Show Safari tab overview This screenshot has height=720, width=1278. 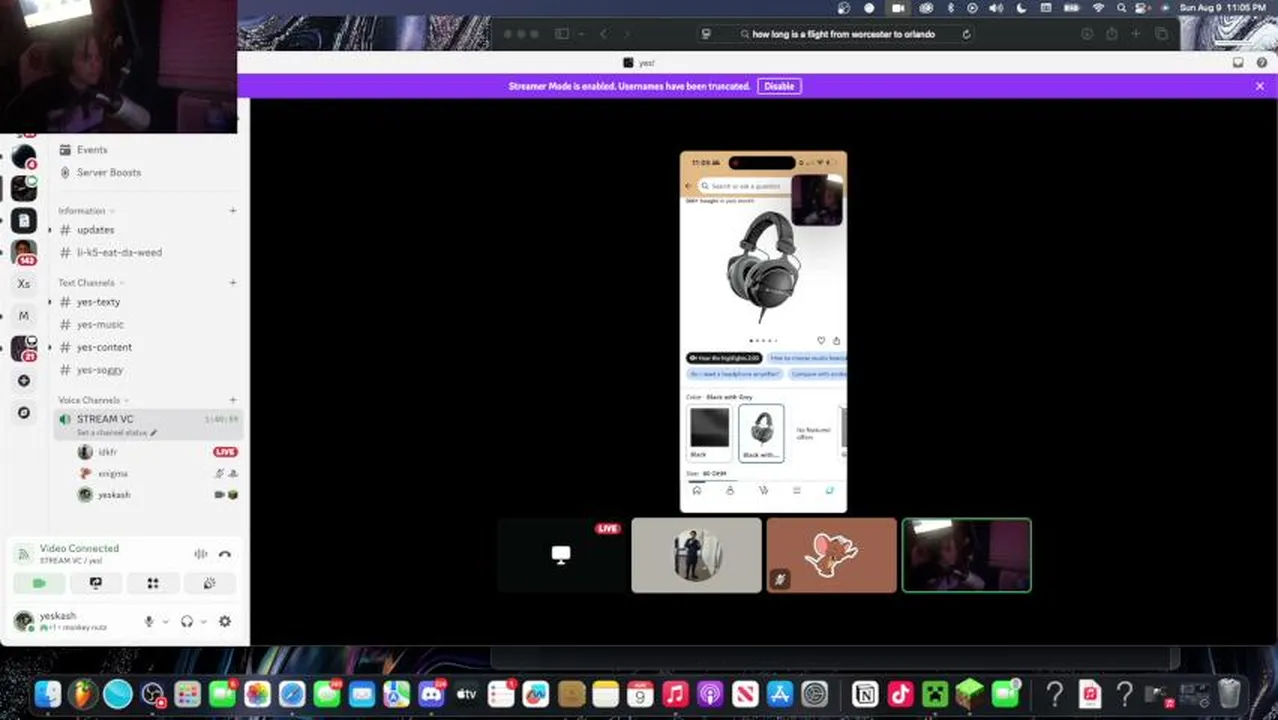click(x=1161, y=34)
